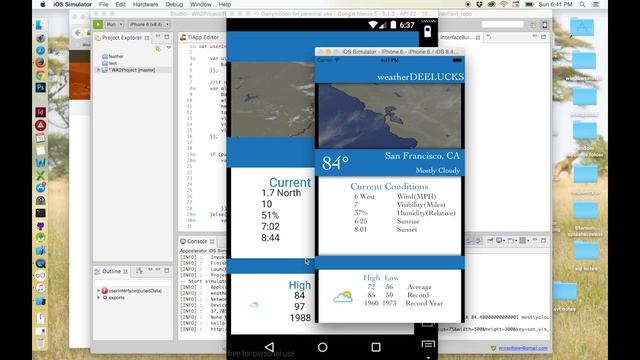This screenshot has height=360, width=640.
Task: Expand the exports outline node
Action: point(98,298)
